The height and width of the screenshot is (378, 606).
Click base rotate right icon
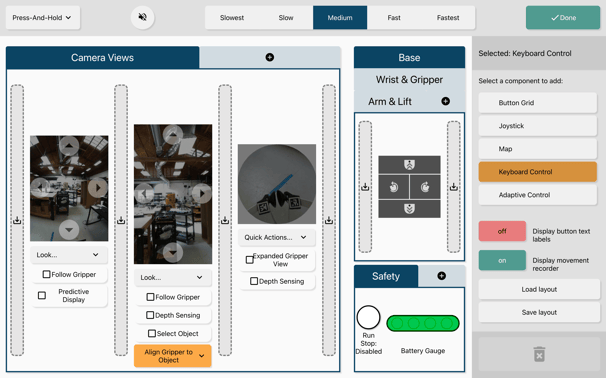coord(425,187)
